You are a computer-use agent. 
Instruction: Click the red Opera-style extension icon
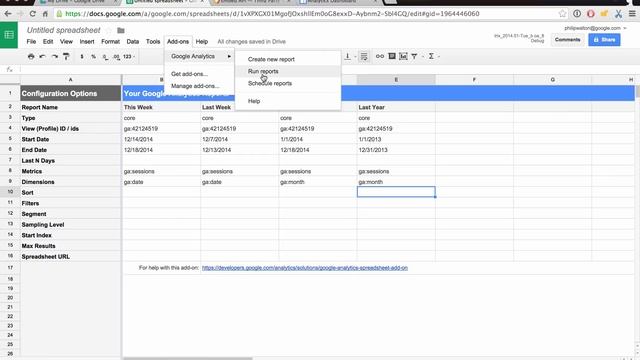(591, 14)
